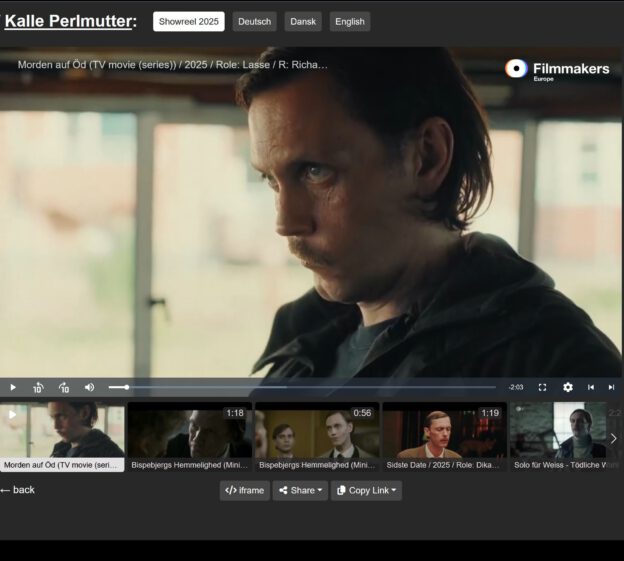This screenshot has height=561, width=624.
Task: Click the video title Morden auf Öd text
Action: tap(172, 64)
